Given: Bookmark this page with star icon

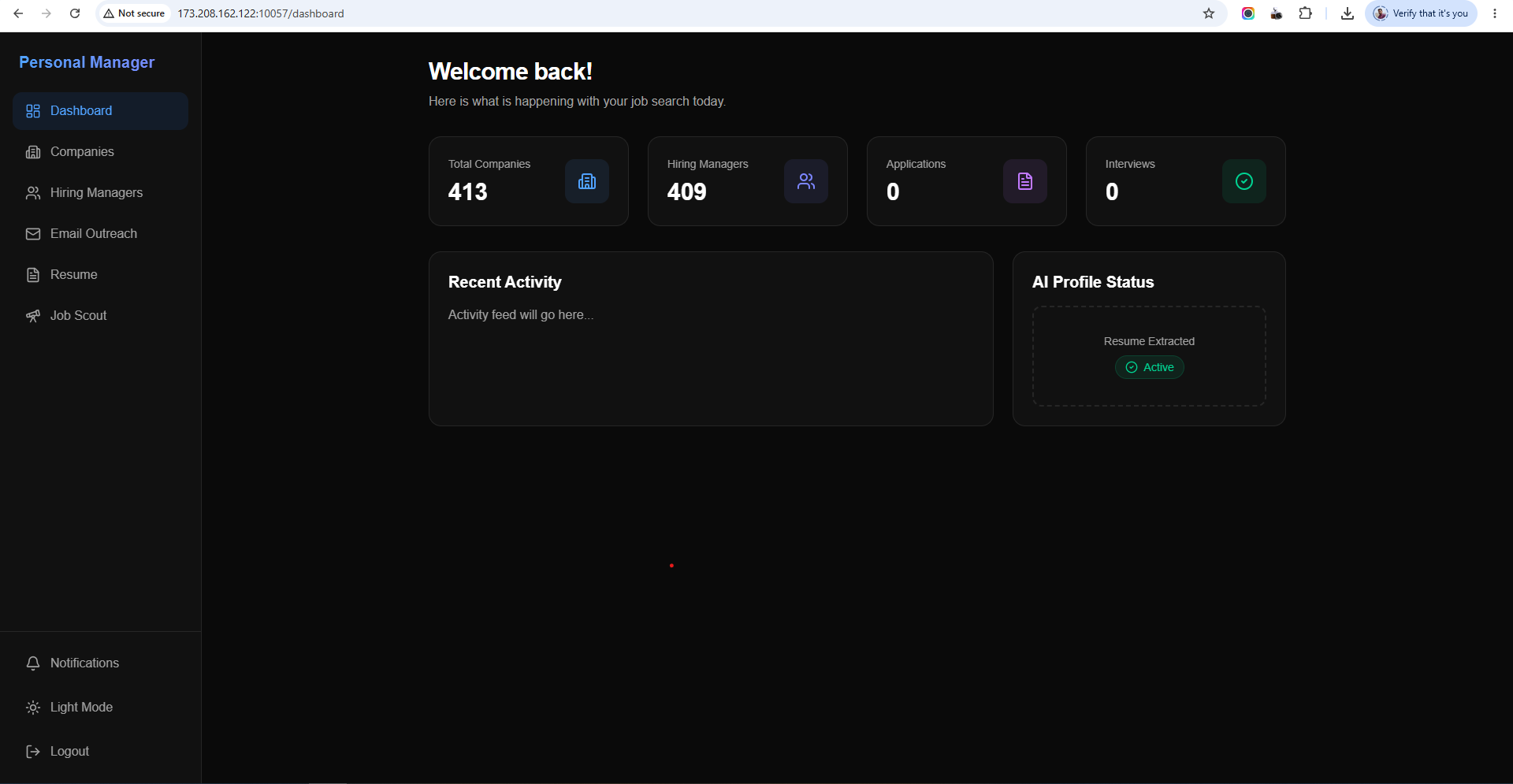Looking at the screenshot, I should (1209, 13).
